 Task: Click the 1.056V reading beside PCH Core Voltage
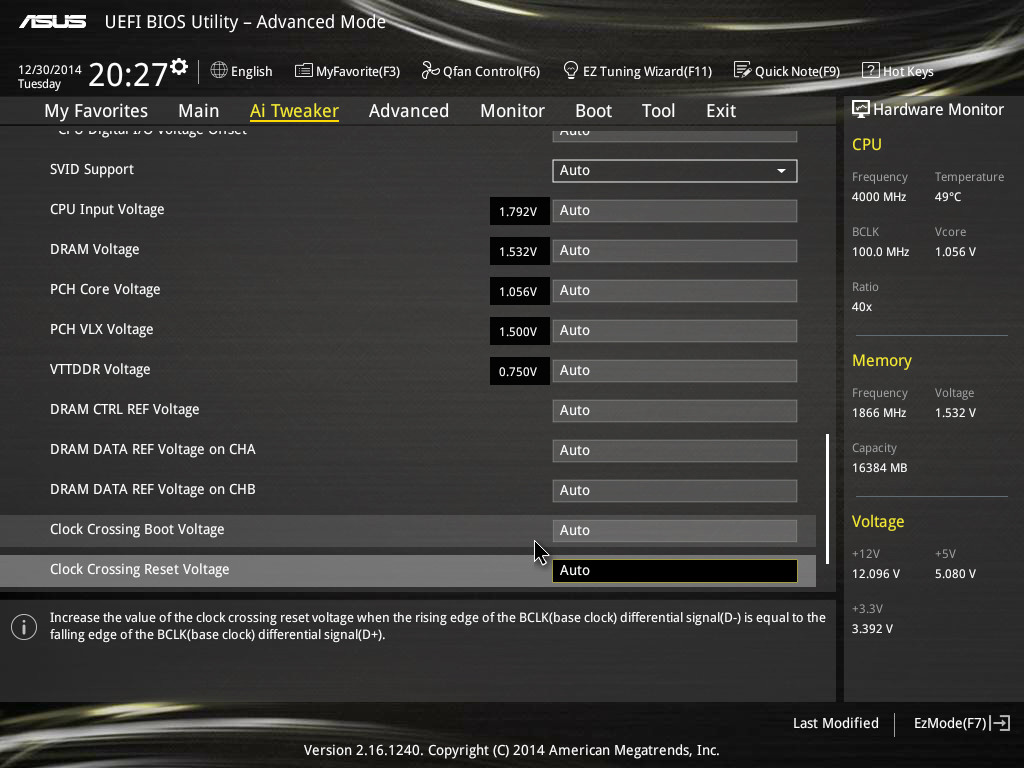tap(518, 291)
